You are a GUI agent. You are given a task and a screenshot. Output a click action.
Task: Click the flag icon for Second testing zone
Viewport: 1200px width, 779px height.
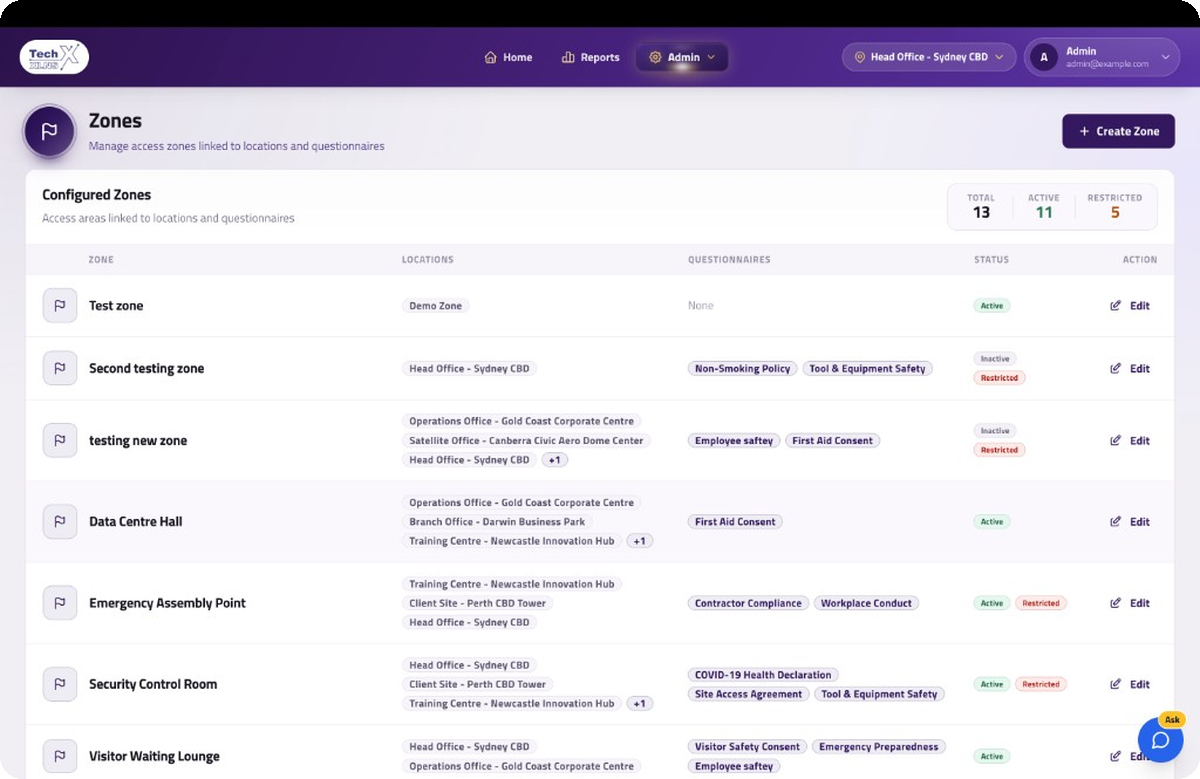[x=60, y=368]
